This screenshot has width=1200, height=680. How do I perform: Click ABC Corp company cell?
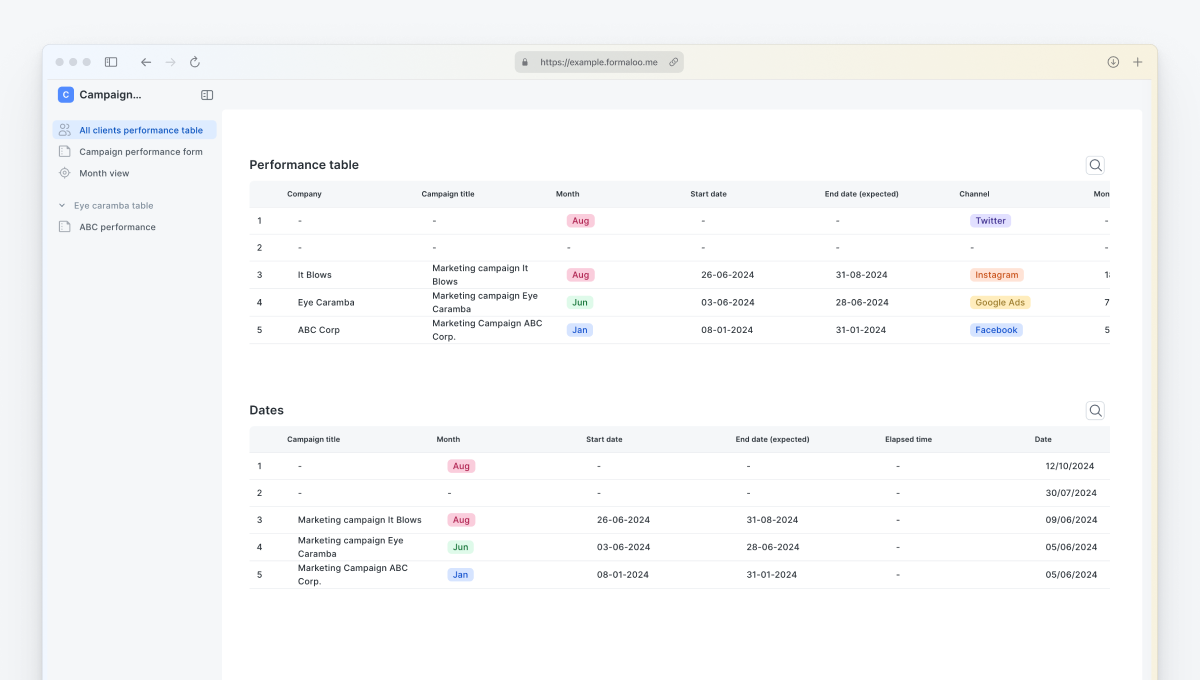319,330
